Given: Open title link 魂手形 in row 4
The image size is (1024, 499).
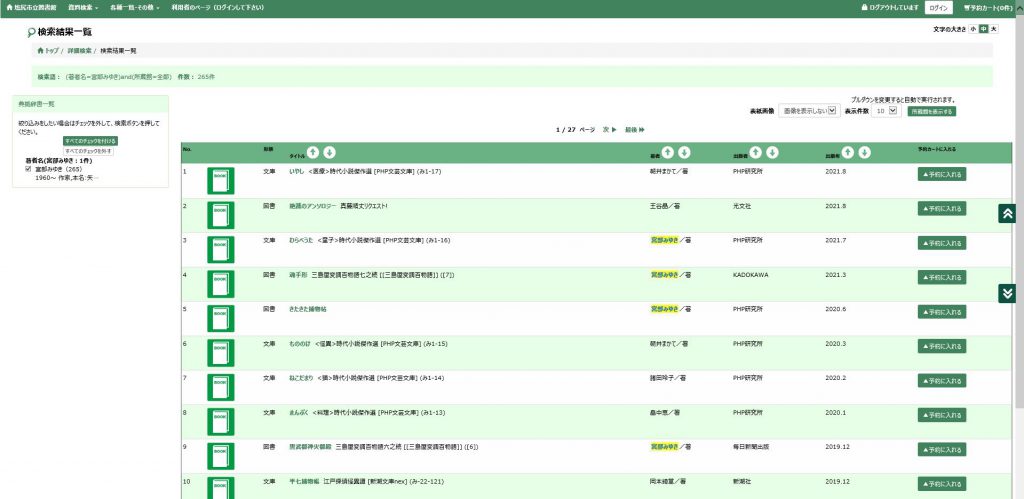Looking at the screenshot, I should click(298, 275).
